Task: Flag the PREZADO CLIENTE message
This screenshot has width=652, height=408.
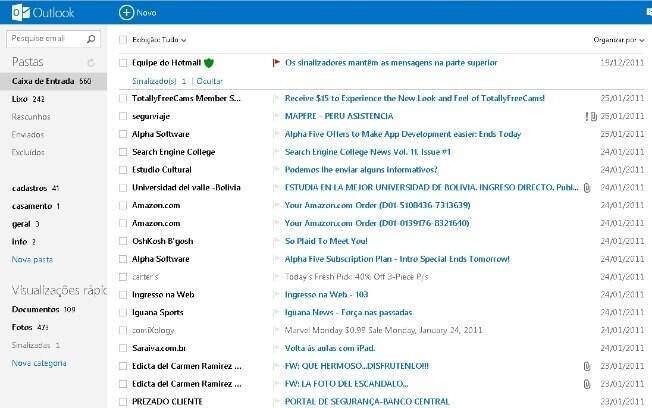Action: 276,402
